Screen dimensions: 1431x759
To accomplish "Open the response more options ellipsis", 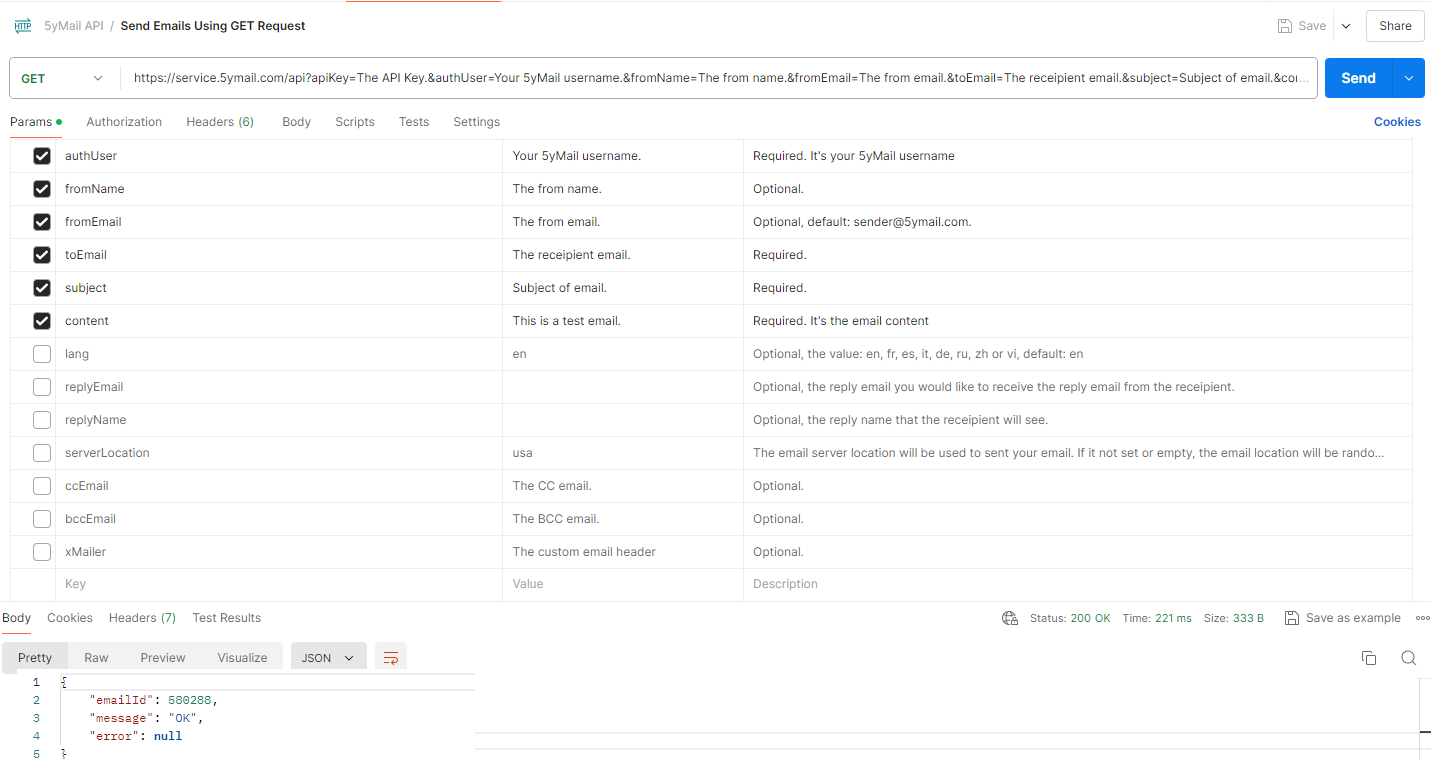I will [1423, 618].
